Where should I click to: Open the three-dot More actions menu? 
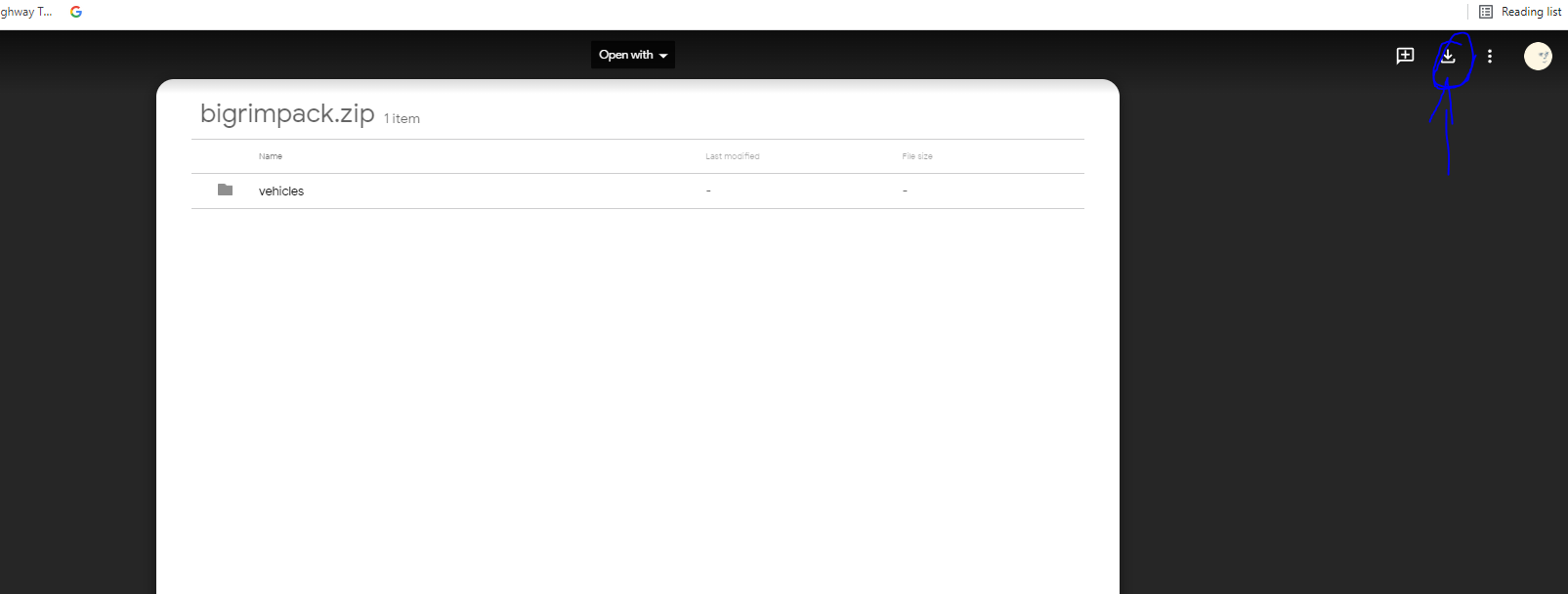click(1490, 57)
